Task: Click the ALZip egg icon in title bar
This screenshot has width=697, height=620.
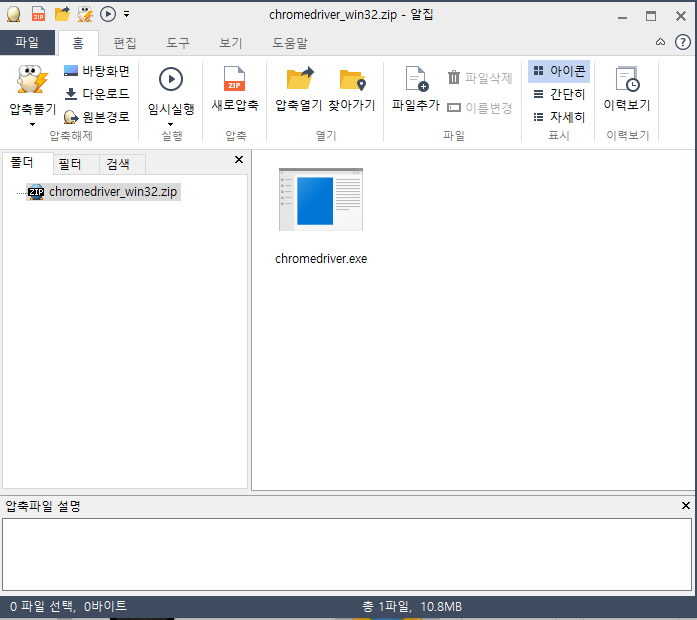Action: (14, 14)
